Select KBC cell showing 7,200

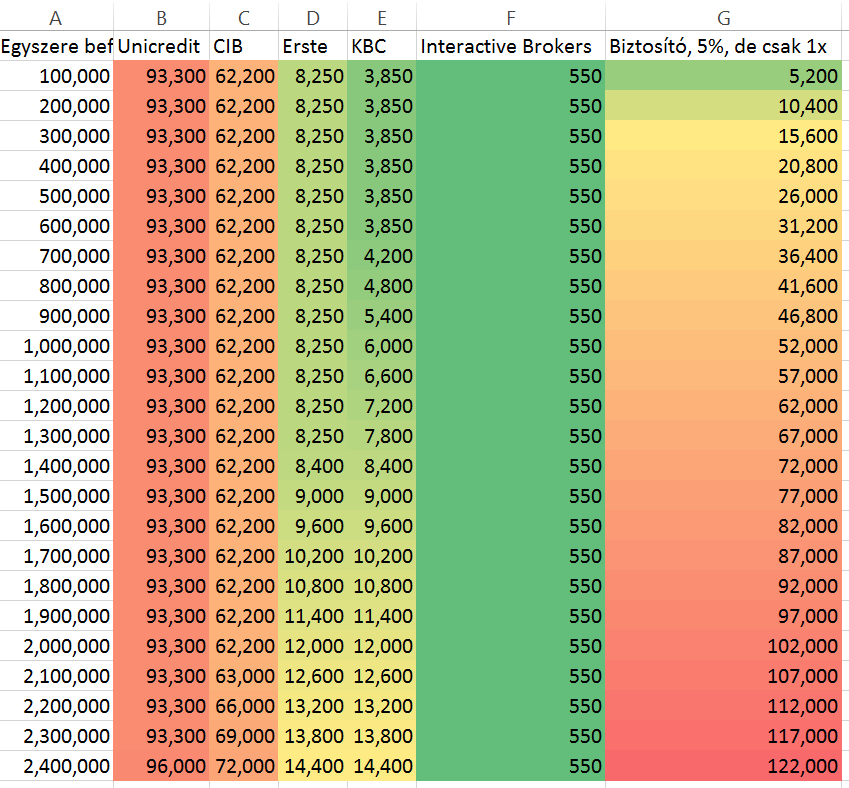[x=382, y=406]
